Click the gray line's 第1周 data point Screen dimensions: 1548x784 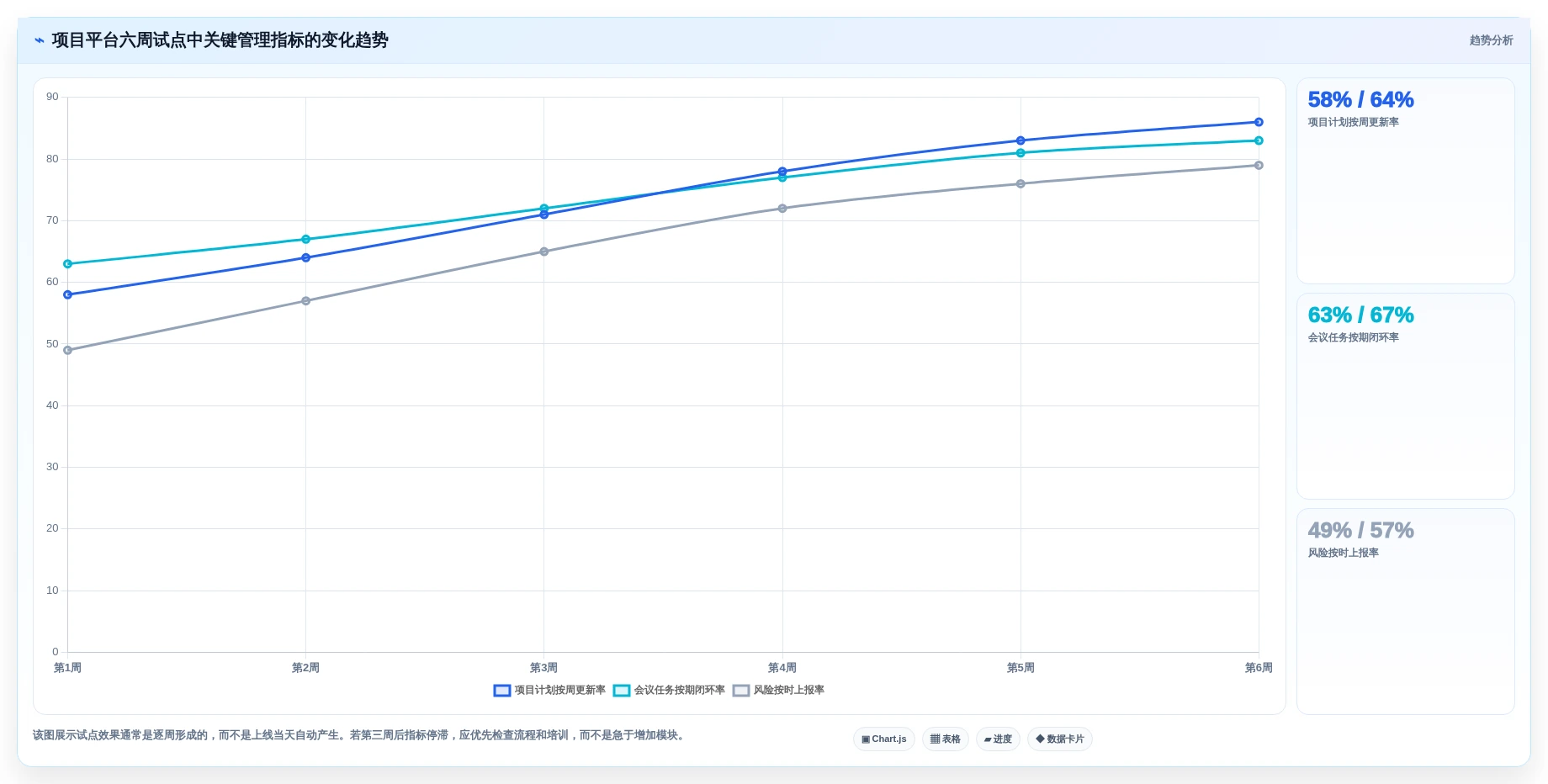(67, 350)
